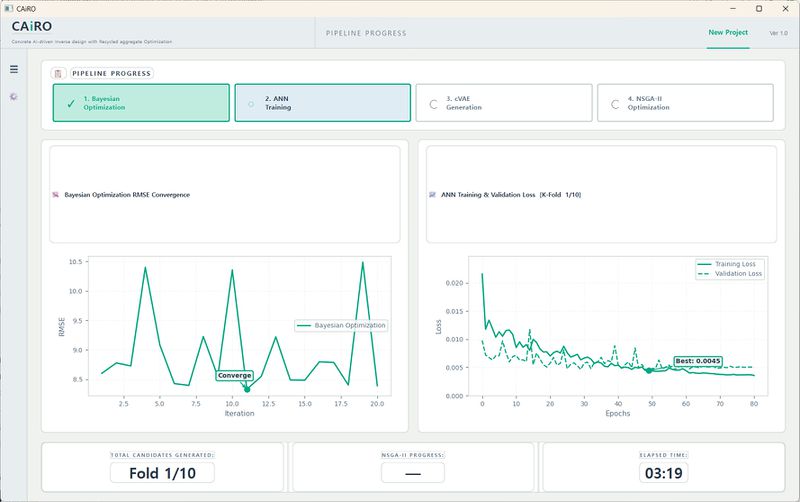Open the settings gear in sidebar
The width and height of the screenshot is (800, 502).
coord(14,96)
